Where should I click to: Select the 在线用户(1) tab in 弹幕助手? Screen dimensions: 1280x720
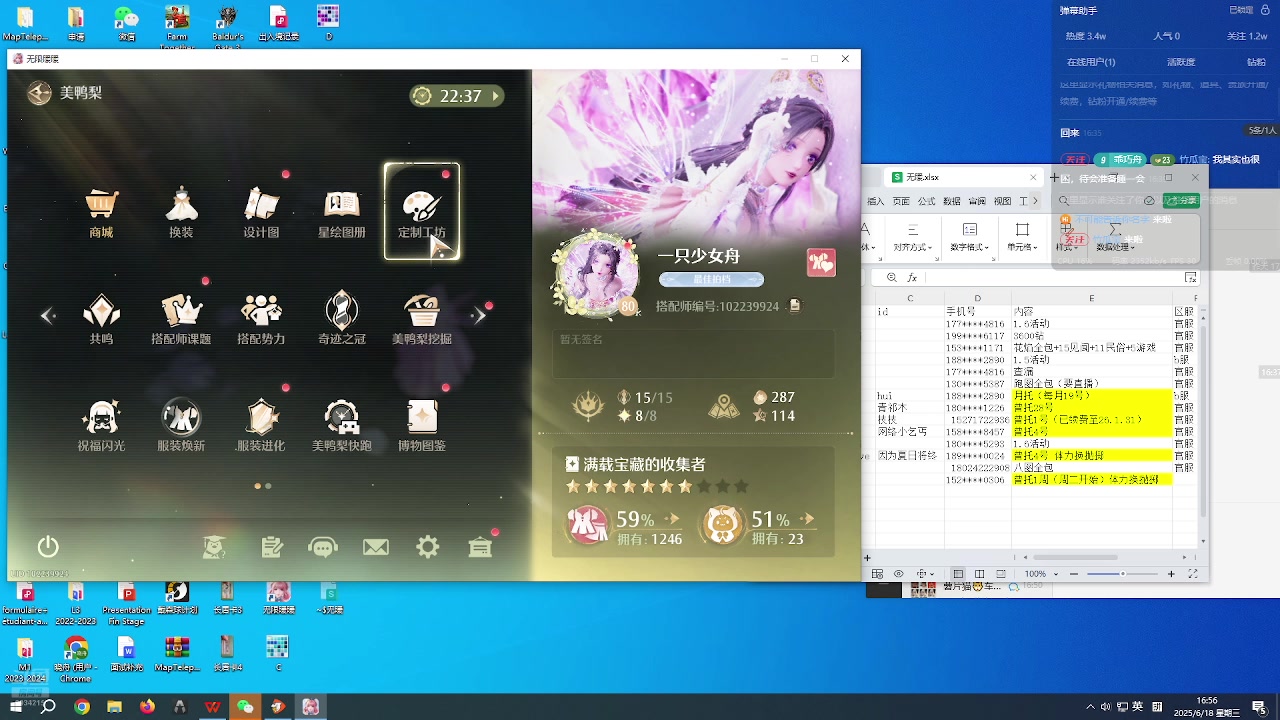point(1091,62)
